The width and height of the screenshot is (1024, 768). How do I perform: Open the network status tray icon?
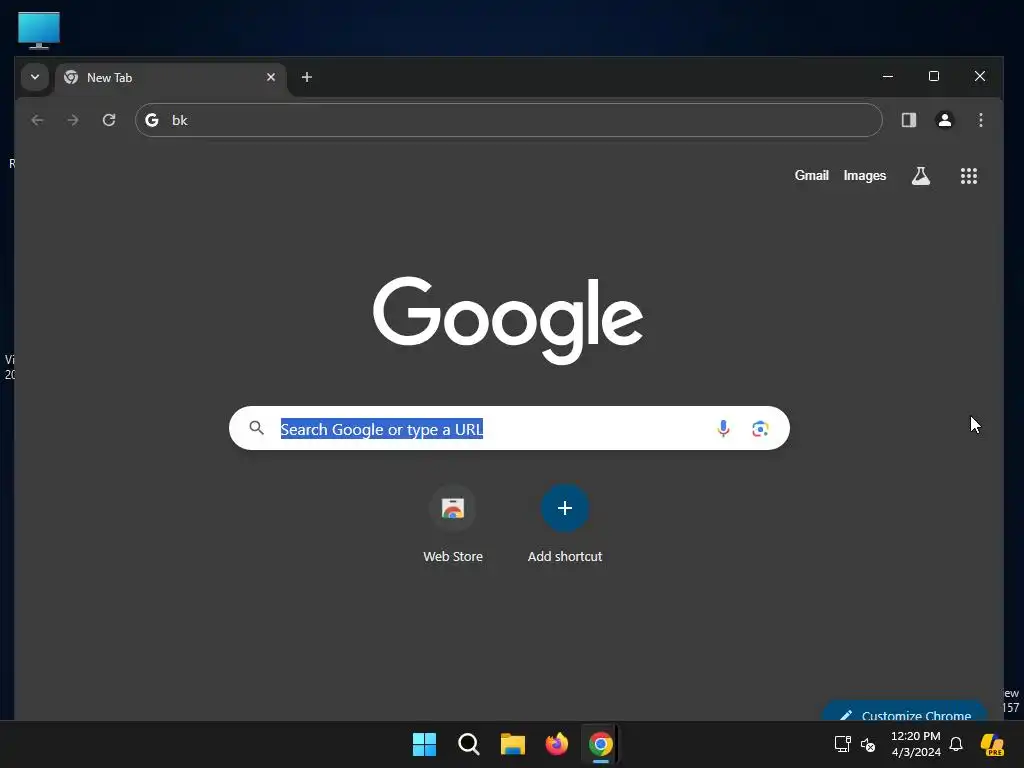tap(842, 744)
